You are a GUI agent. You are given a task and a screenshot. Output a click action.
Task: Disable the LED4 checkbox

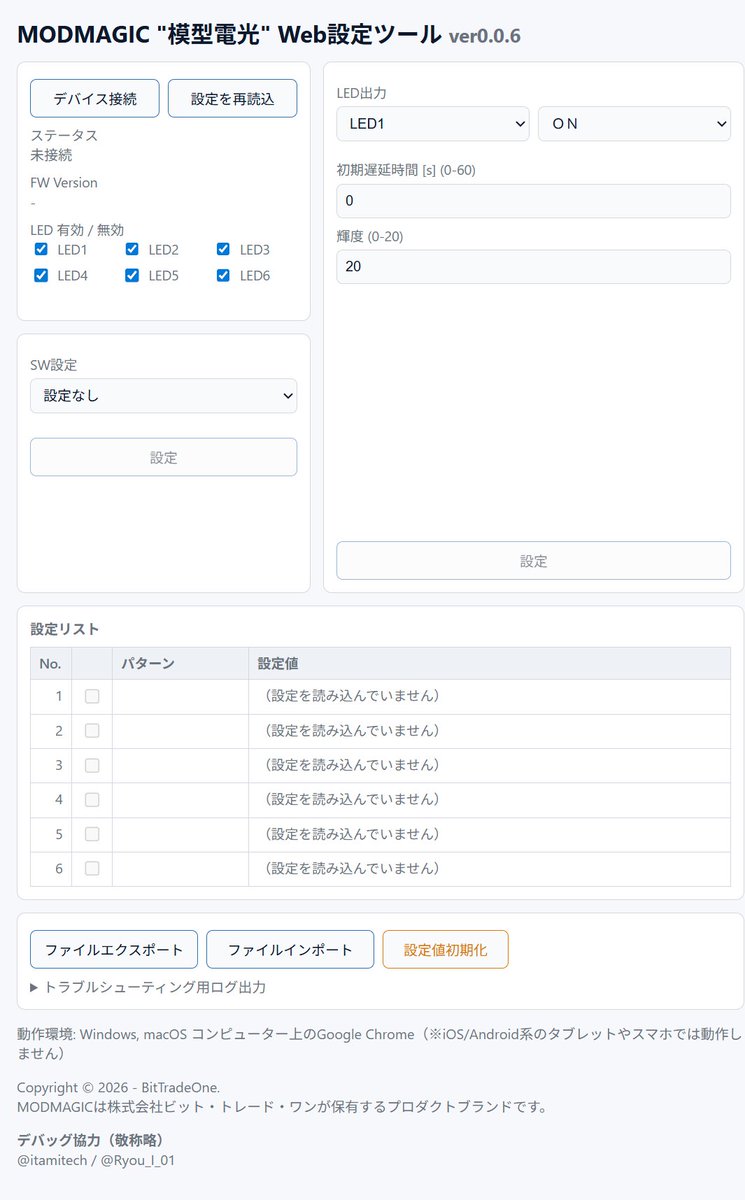(x=41, y=275)
